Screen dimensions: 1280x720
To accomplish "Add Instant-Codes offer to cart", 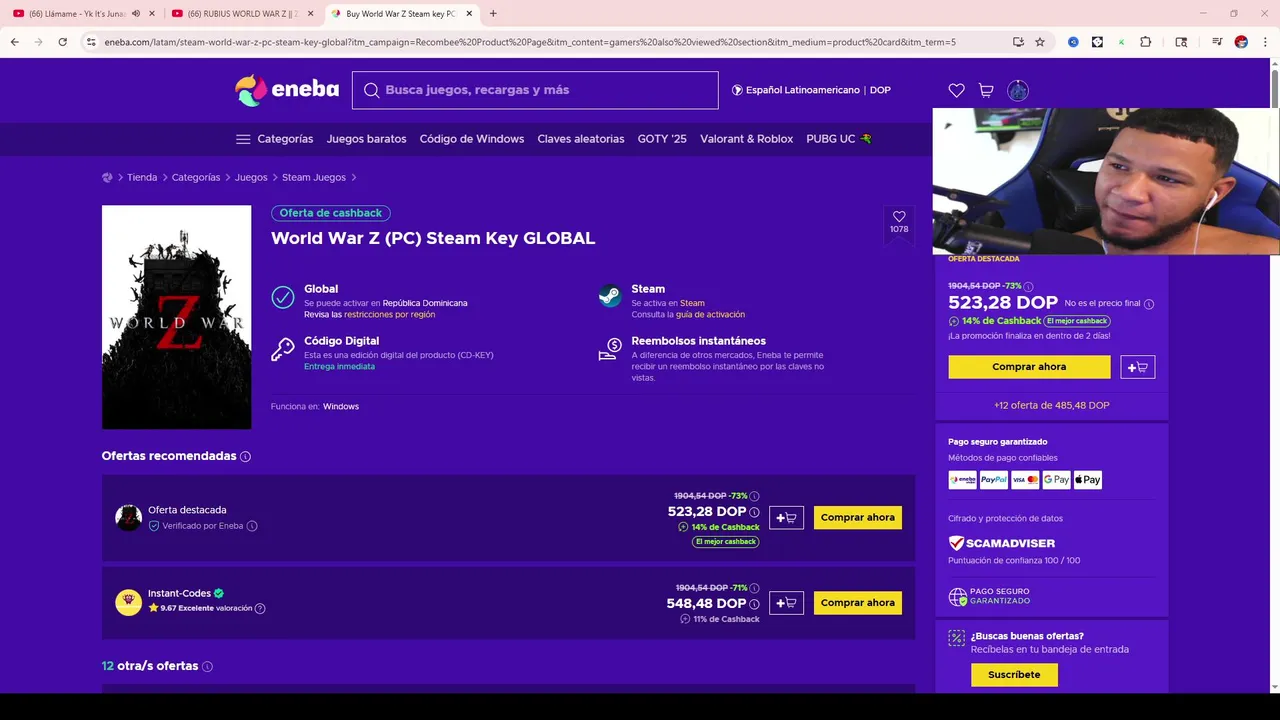I will pyautogui.click(x=786, y=603).
